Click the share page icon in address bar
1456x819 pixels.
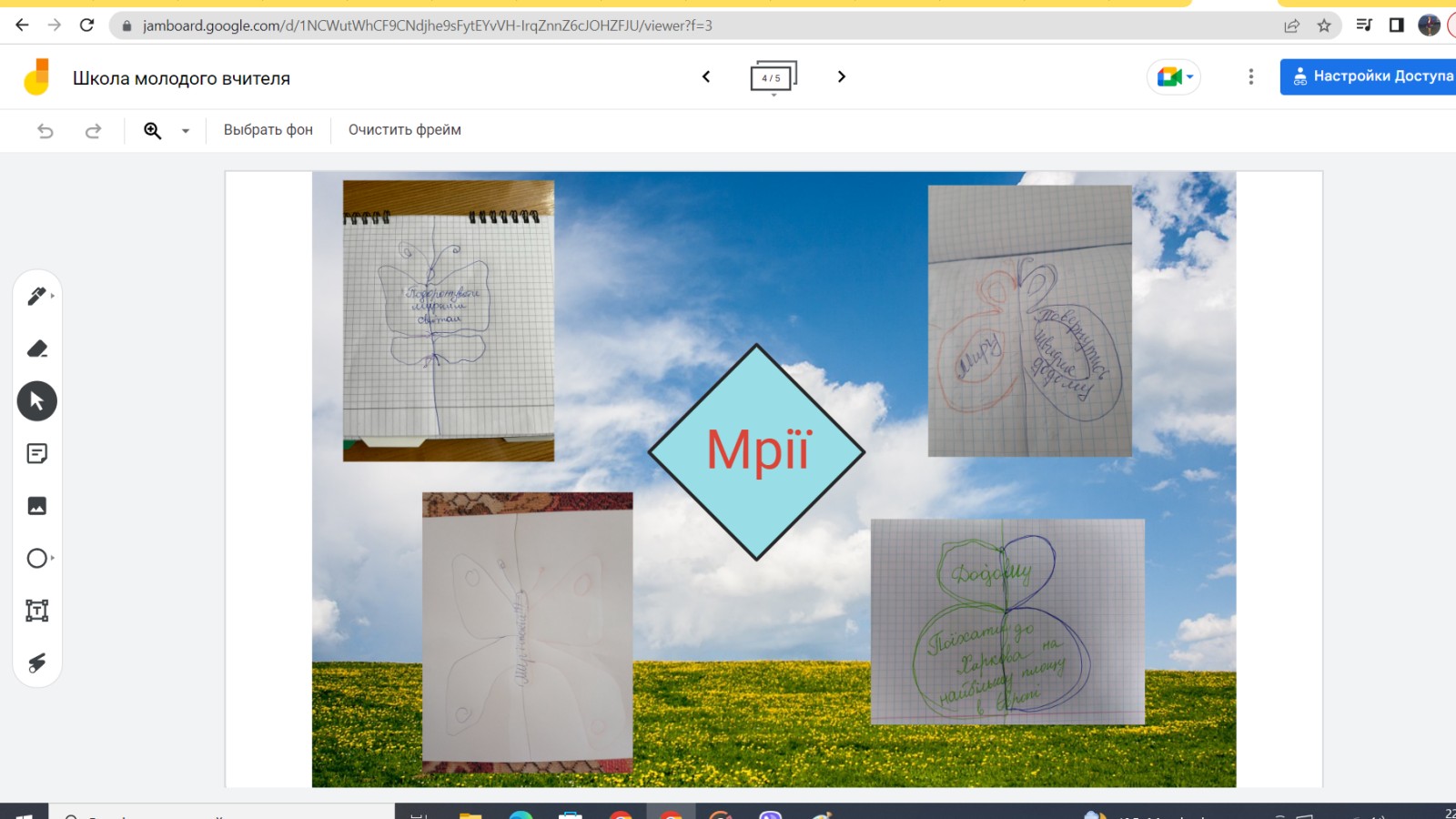tap(1291, 25)
